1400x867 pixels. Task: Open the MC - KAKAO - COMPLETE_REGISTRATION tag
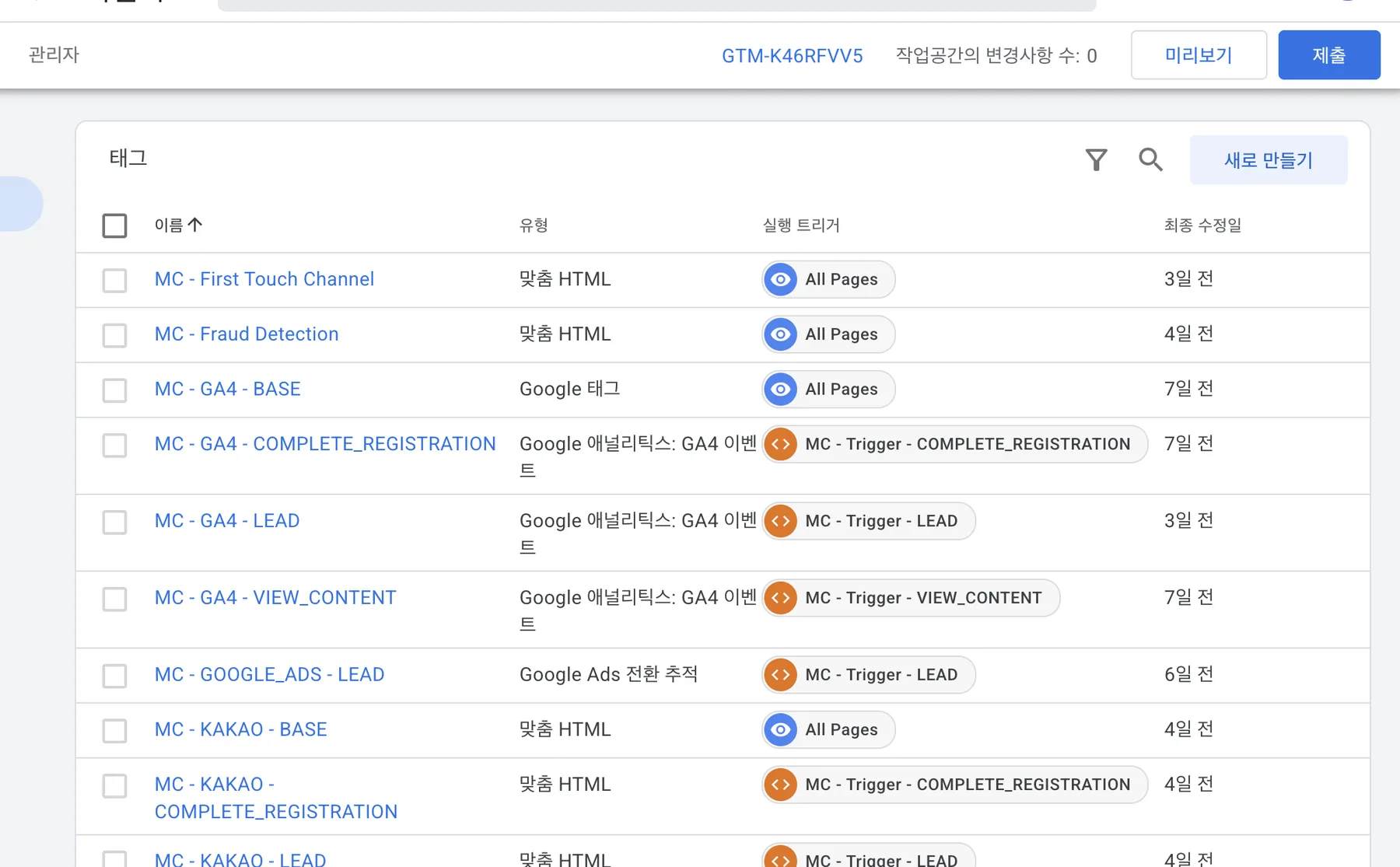click(x=276, y=798)
